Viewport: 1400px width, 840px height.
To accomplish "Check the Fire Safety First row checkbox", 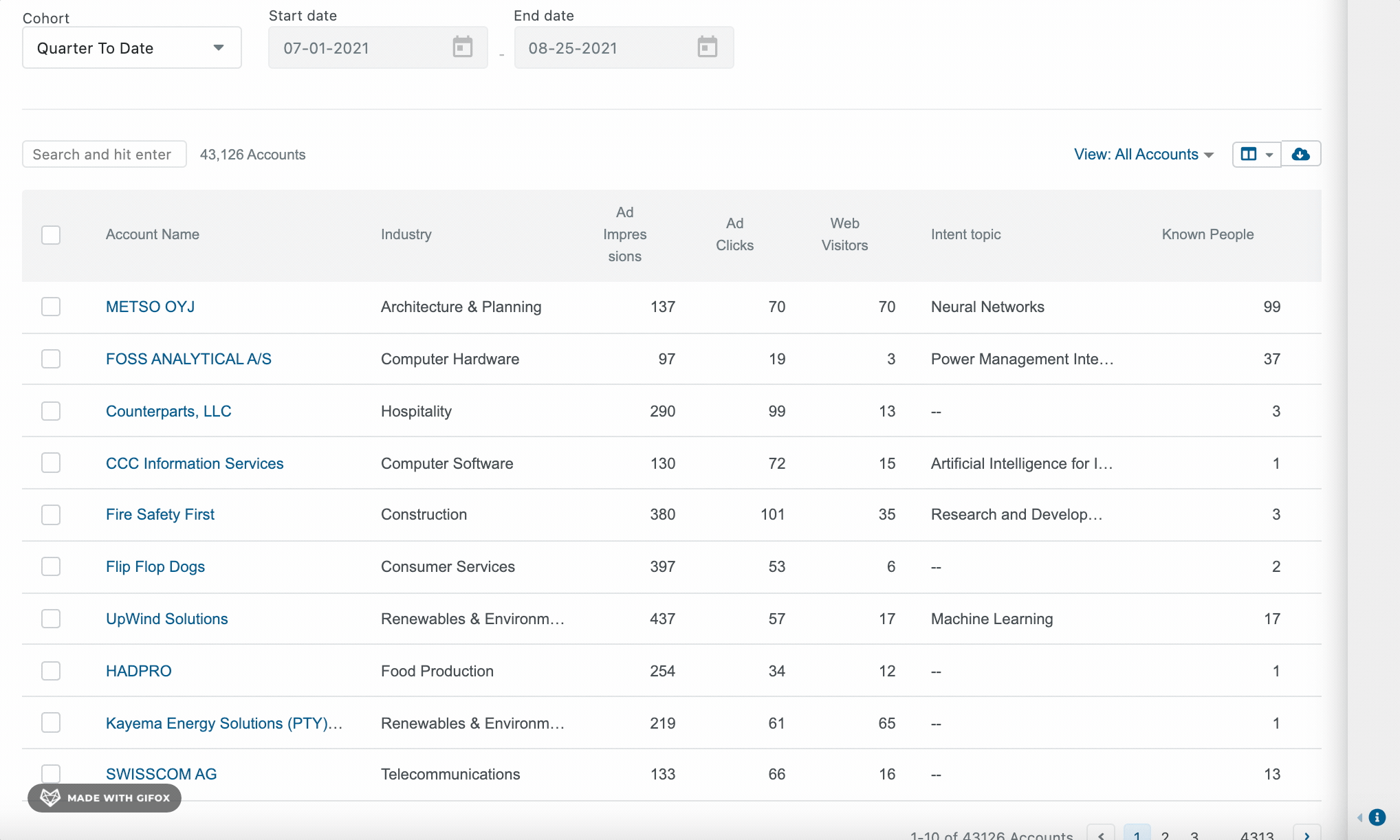I will coord(51,515).
